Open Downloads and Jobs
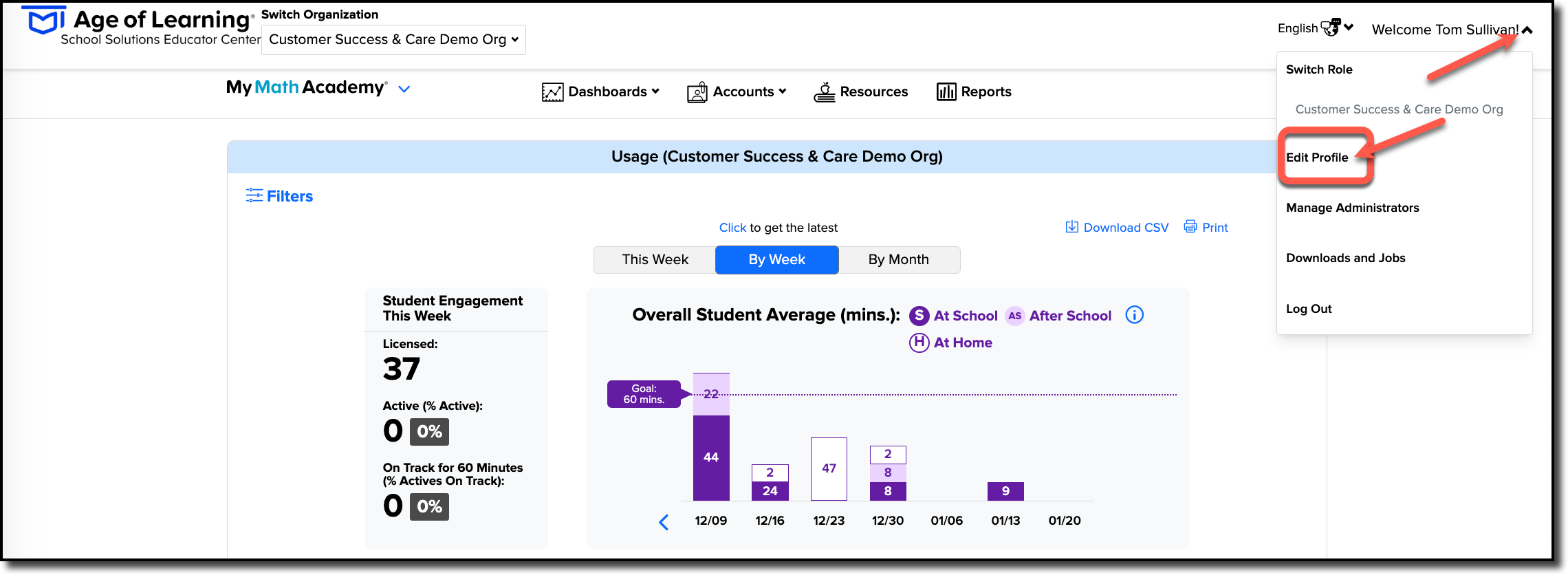The image size is (1568, 575). [x=1345, y=258]
